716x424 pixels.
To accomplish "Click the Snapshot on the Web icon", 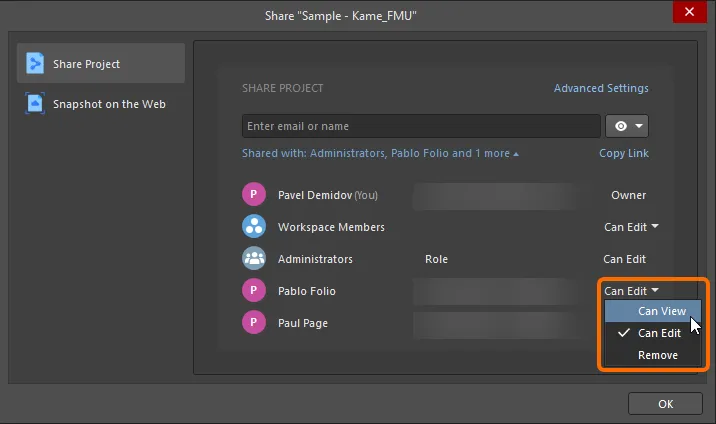I will click(35, 104).
